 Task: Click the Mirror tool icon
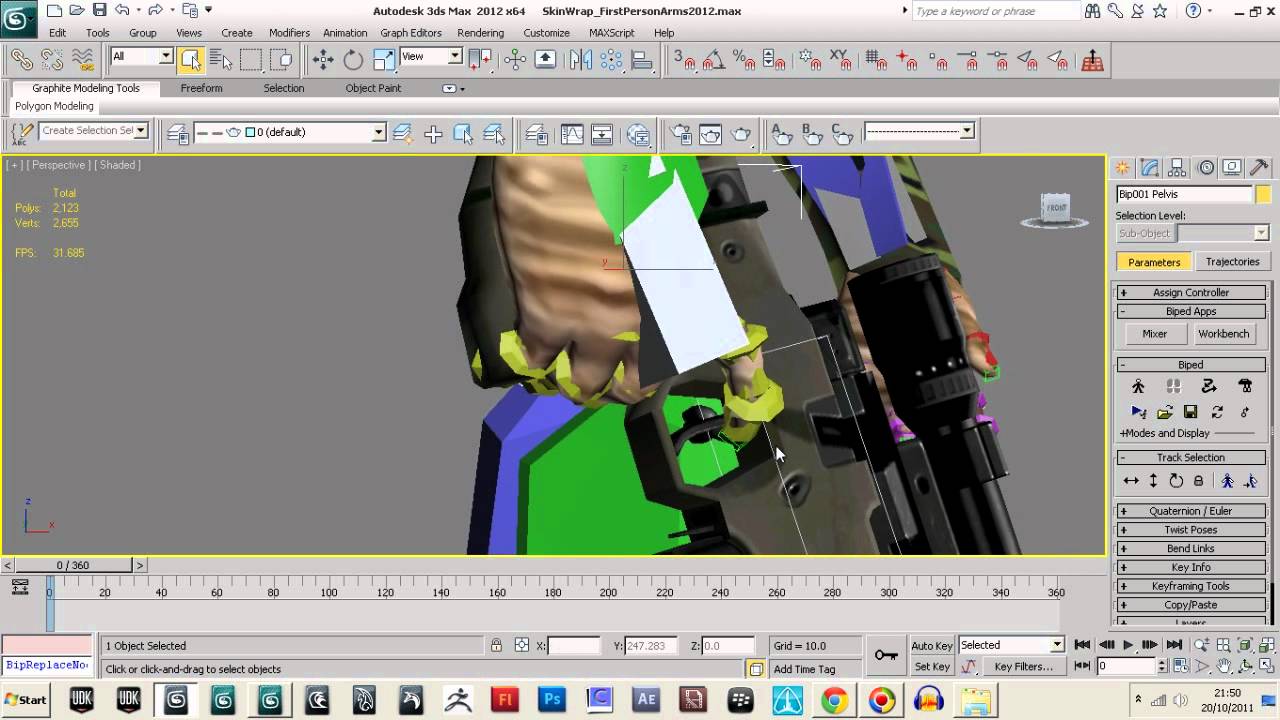pos(580,60)
